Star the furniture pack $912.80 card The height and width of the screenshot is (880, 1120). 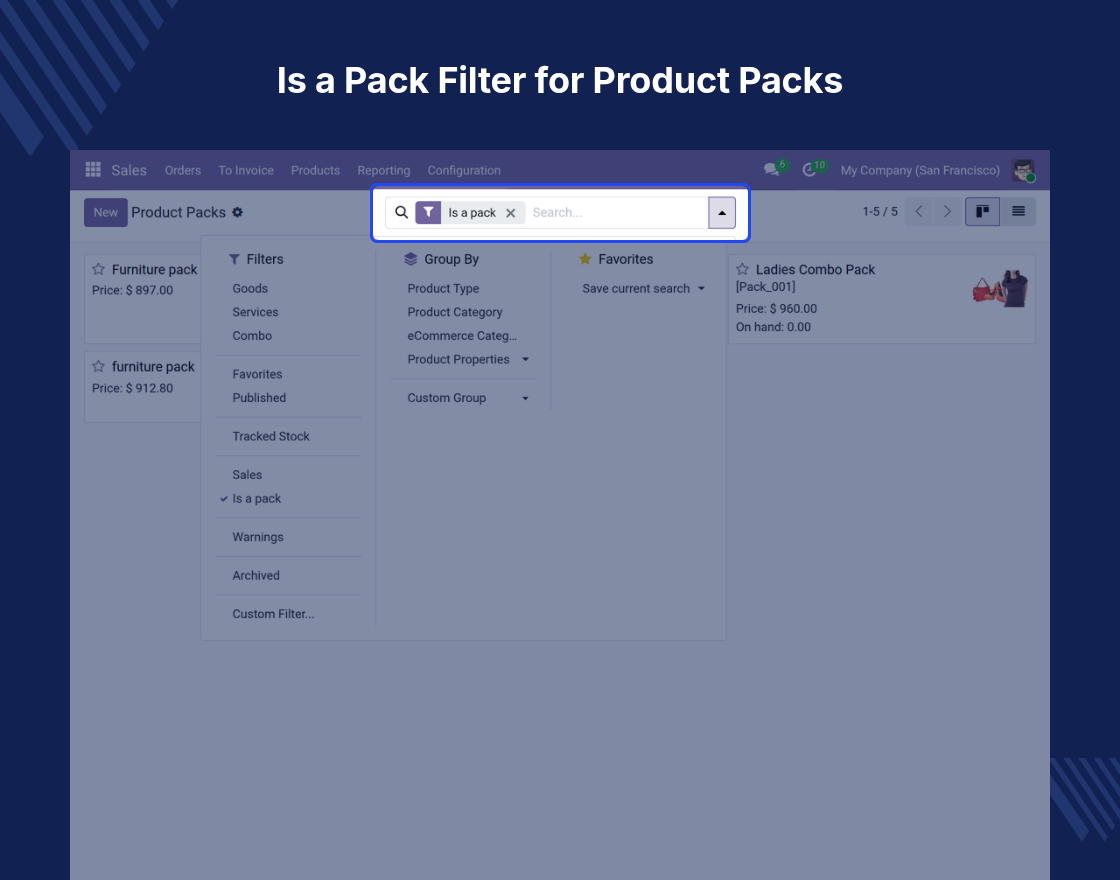tap(99, 366)
